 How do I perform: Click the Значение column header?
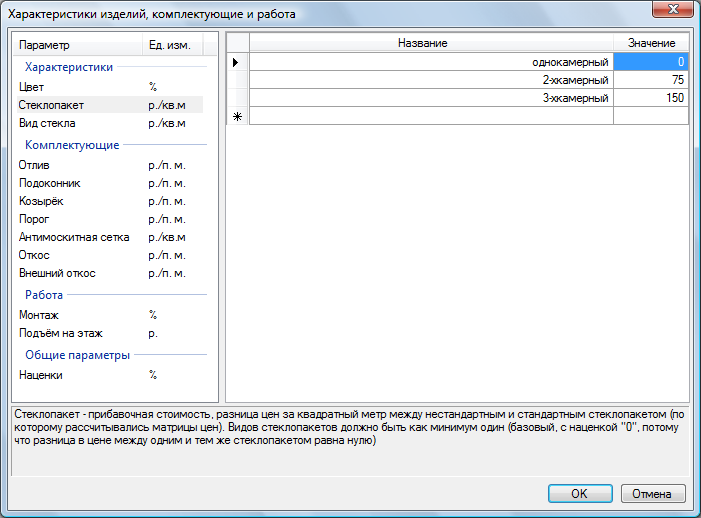(x=651, y=43)
